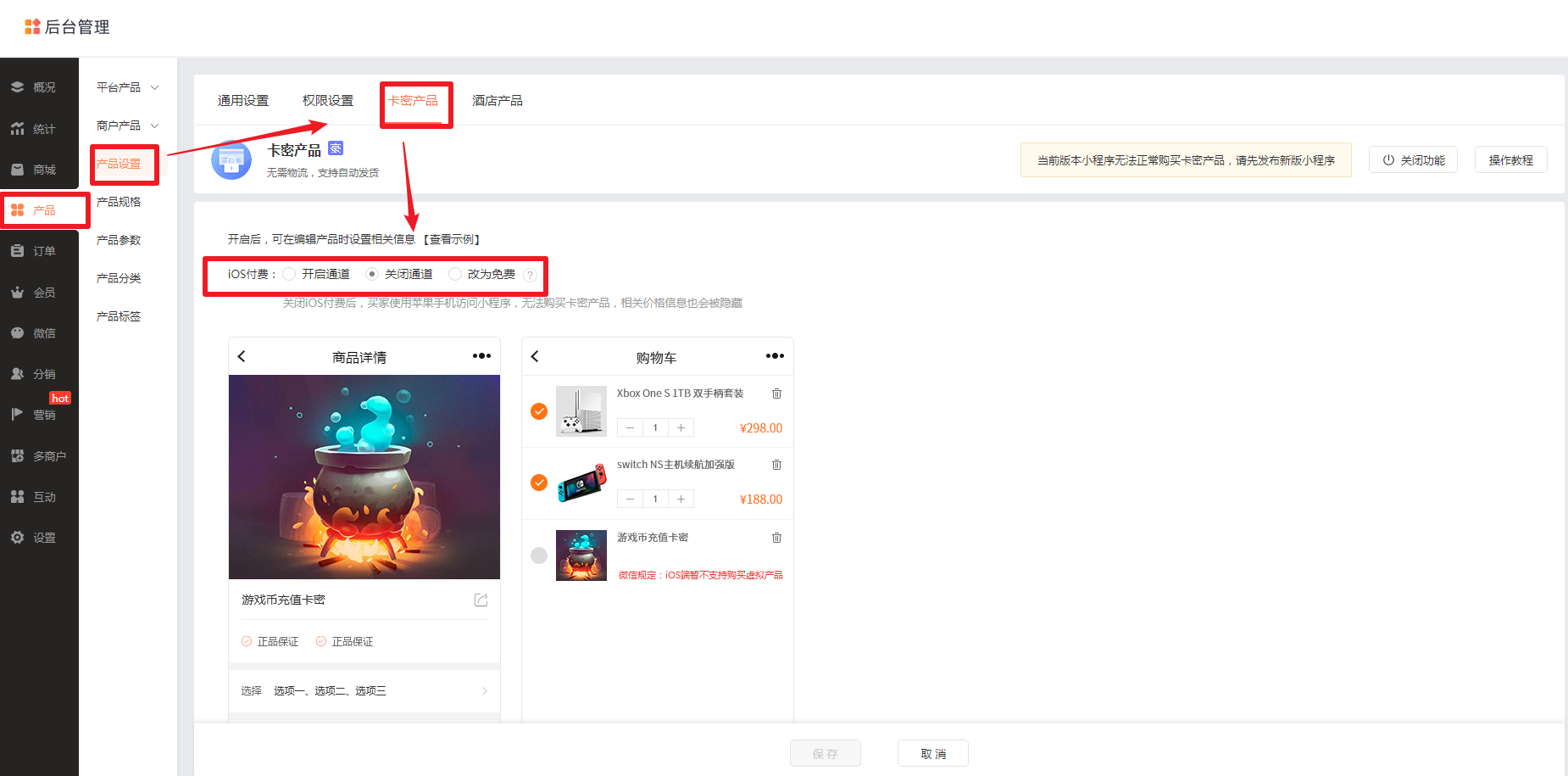Open the 商城 mall sidebar icon

pos(17,170)
